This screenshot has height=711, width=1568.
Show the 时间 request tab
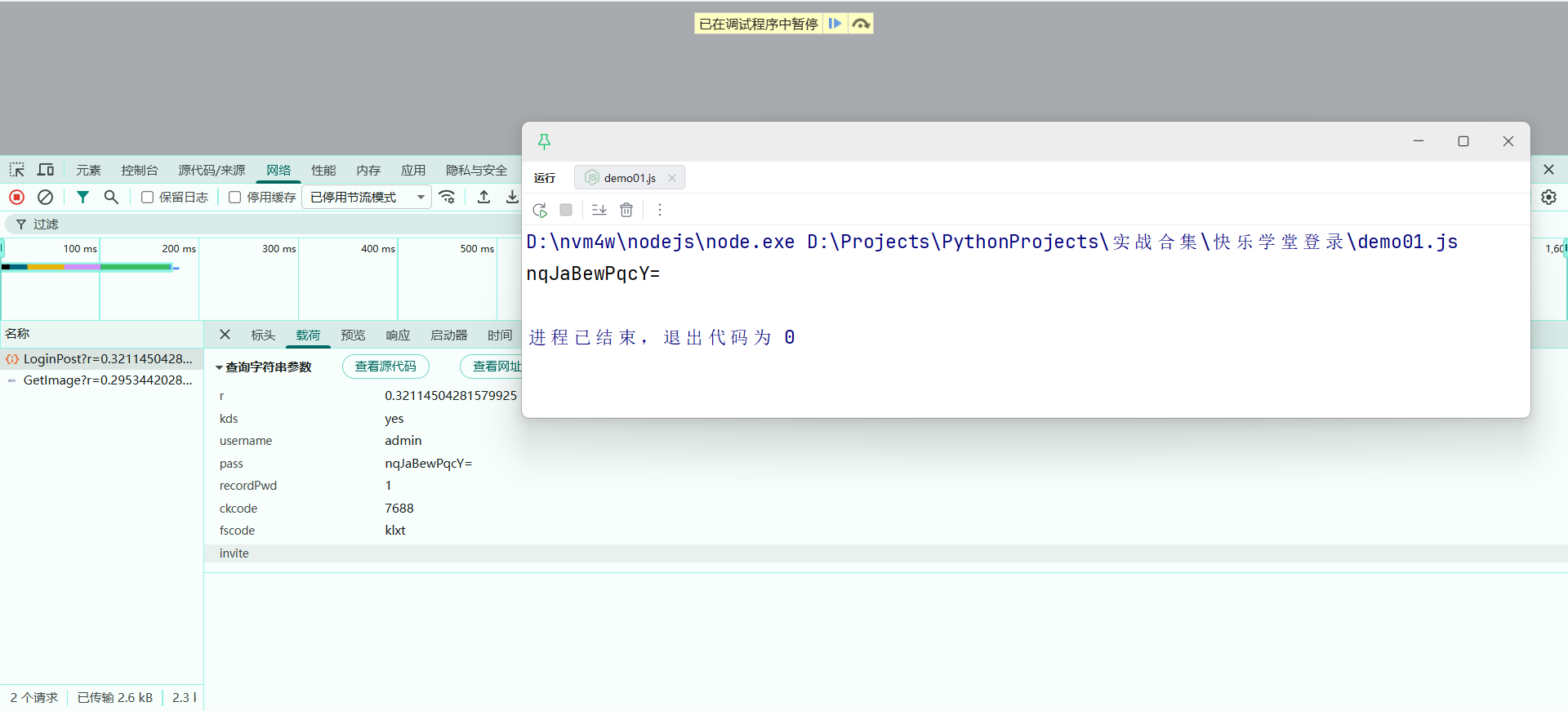500,335
